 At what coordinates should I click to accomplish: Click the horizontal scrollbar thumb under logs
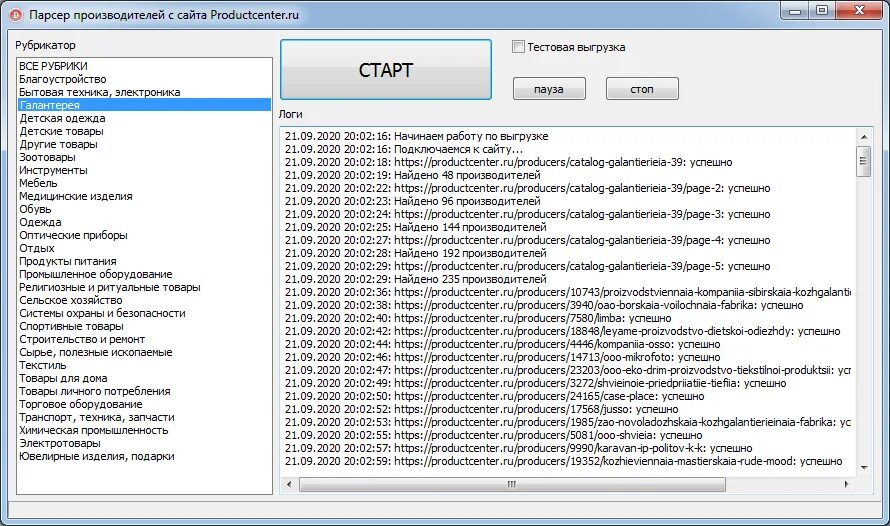tap(512, 485)
